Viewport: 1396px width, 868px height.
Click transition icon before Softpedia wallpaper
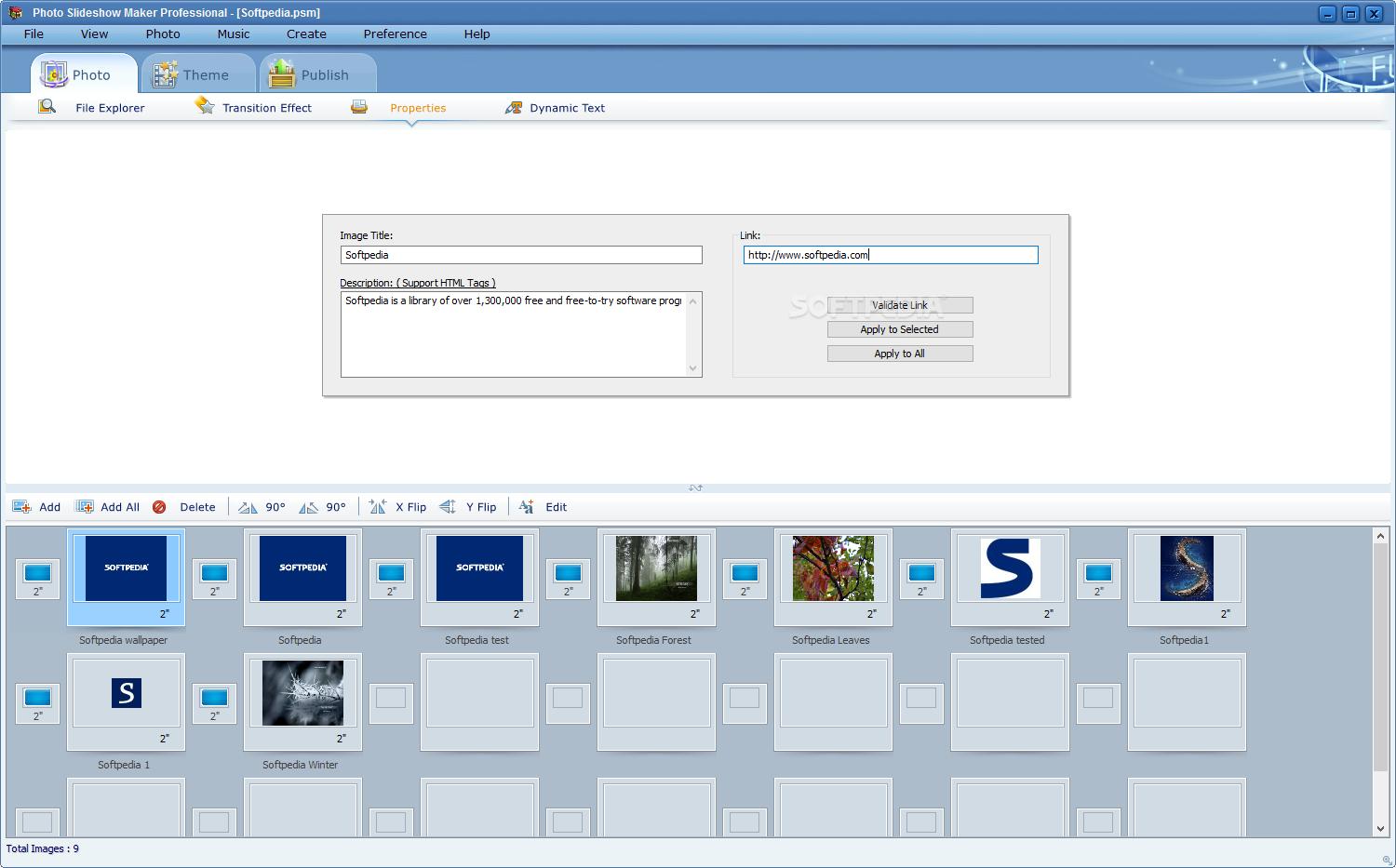38,579
